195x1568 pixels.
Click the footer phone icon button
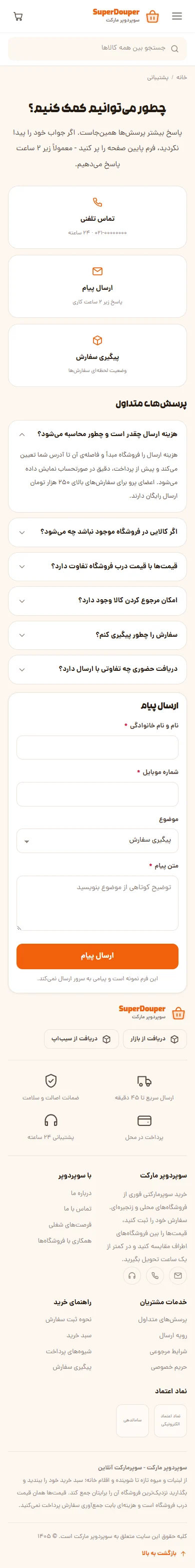click(155, 1275)
